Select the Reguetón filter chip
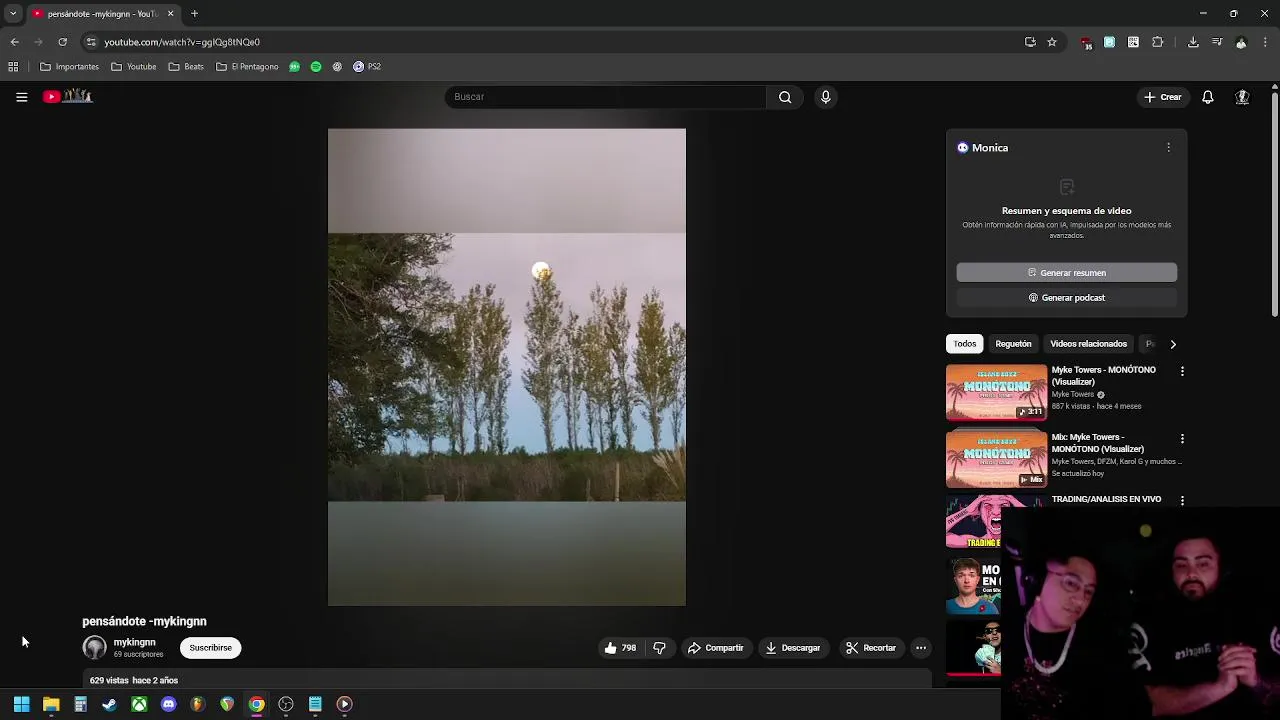This screenshot has width=1280, height=720. [1013, 344]
